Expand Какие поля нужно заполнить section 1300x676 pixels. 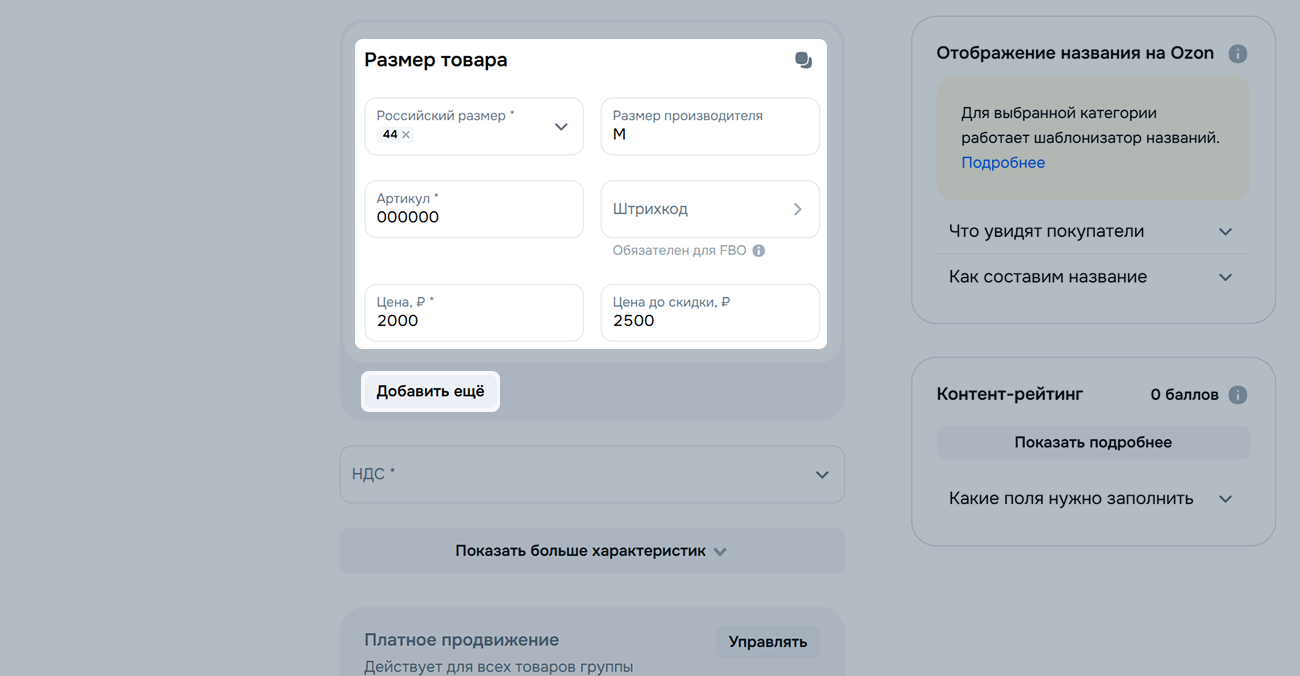[1092, 499]
